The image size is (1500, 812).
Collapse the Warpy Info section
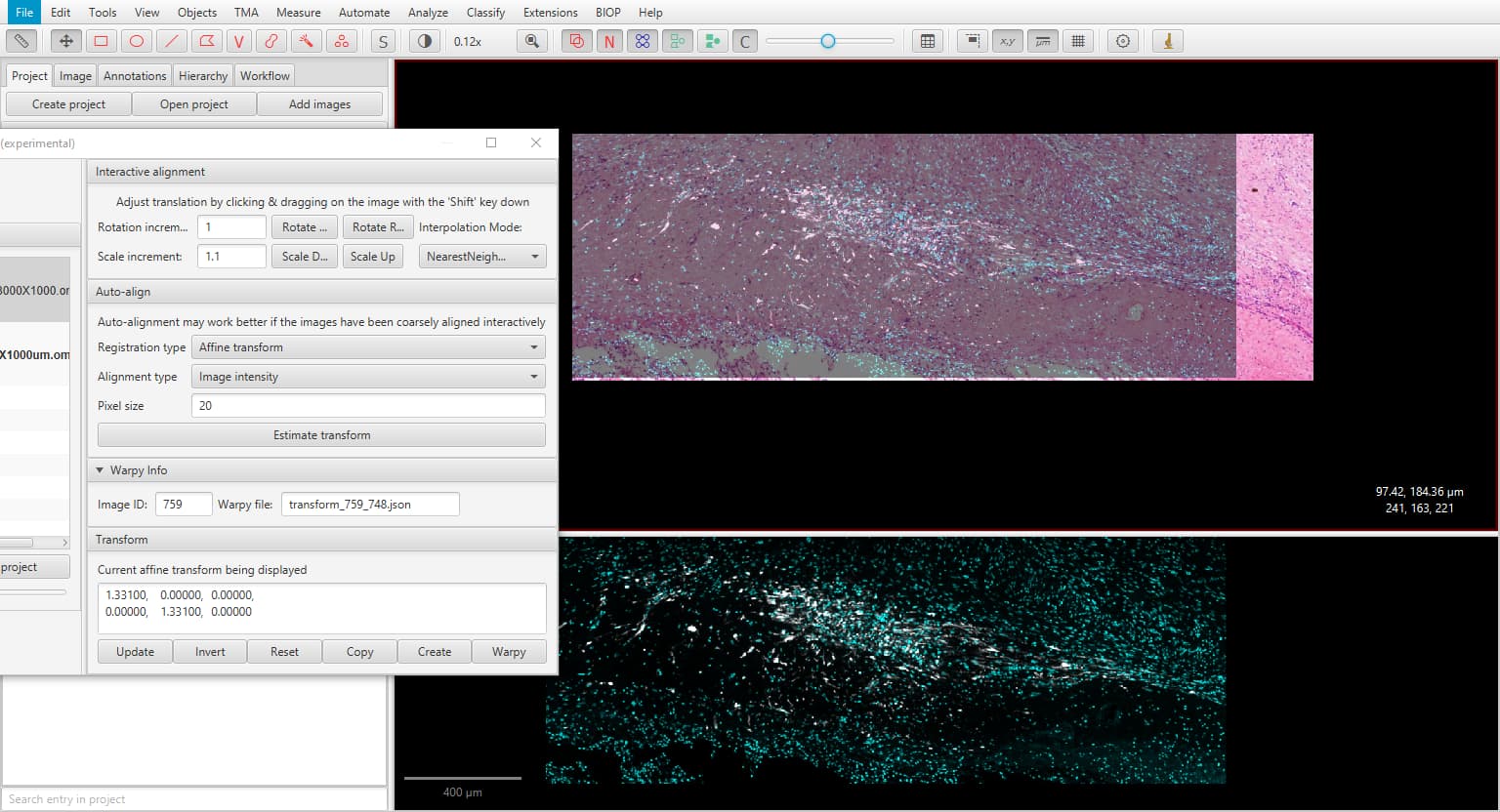point(100,470)
